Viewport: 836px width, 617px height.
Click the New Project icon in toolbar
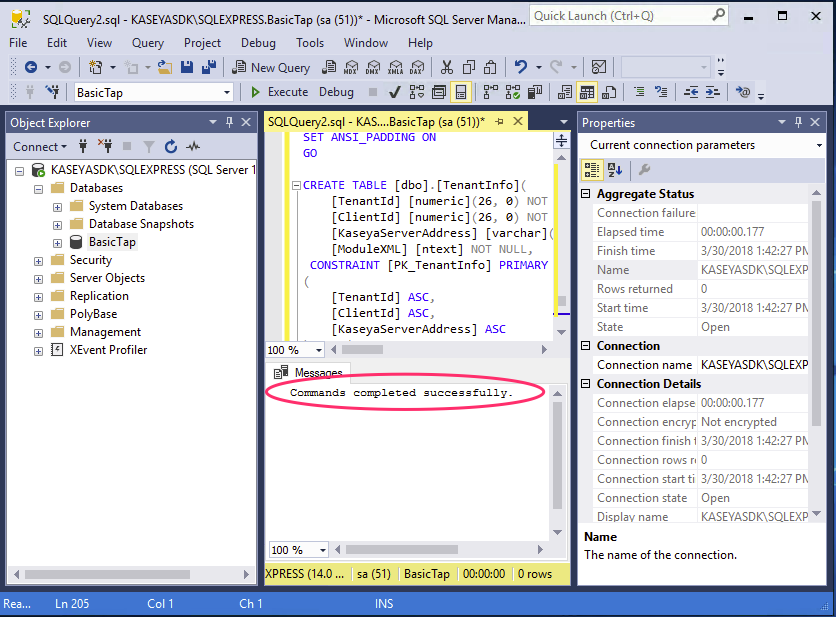[95, 67]
